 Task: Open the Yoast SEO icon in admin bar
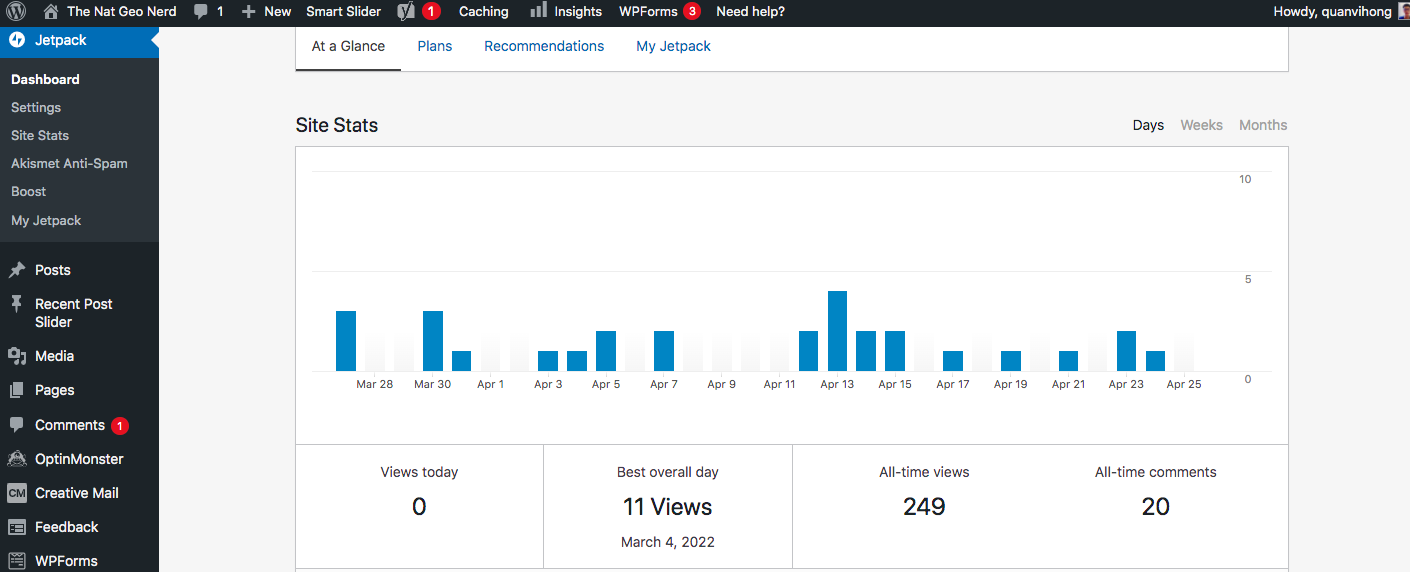406,12
